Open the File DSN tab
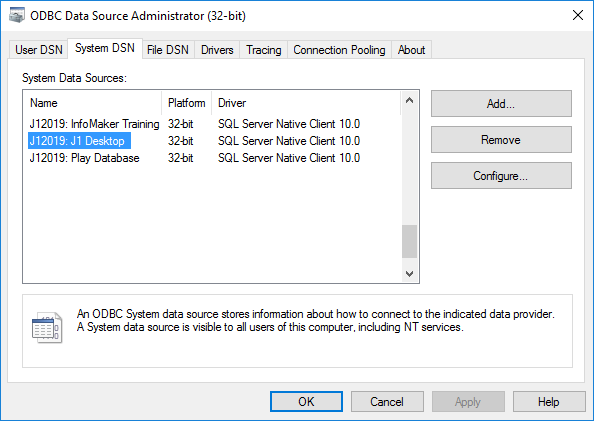The image size is (594, 421). tap(168, 50)
